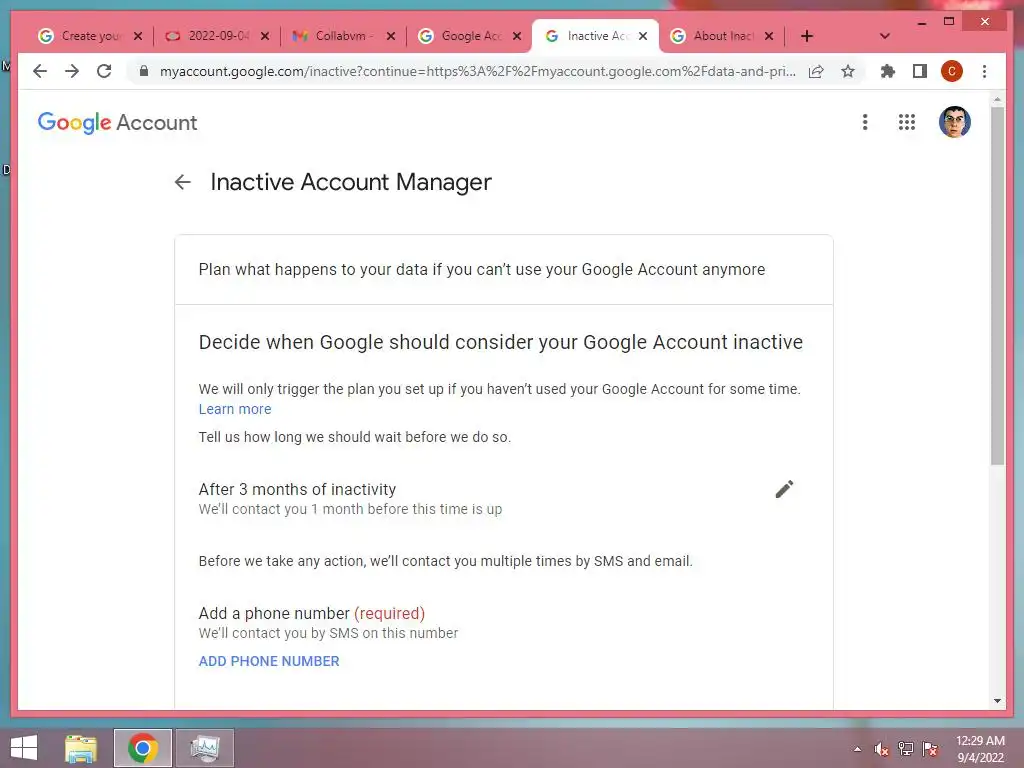The height and width of the screenshot is (768, 1024).
Task: Click the taskbar clock showing 12:29 AM
Action: click(x=980, y=749)
